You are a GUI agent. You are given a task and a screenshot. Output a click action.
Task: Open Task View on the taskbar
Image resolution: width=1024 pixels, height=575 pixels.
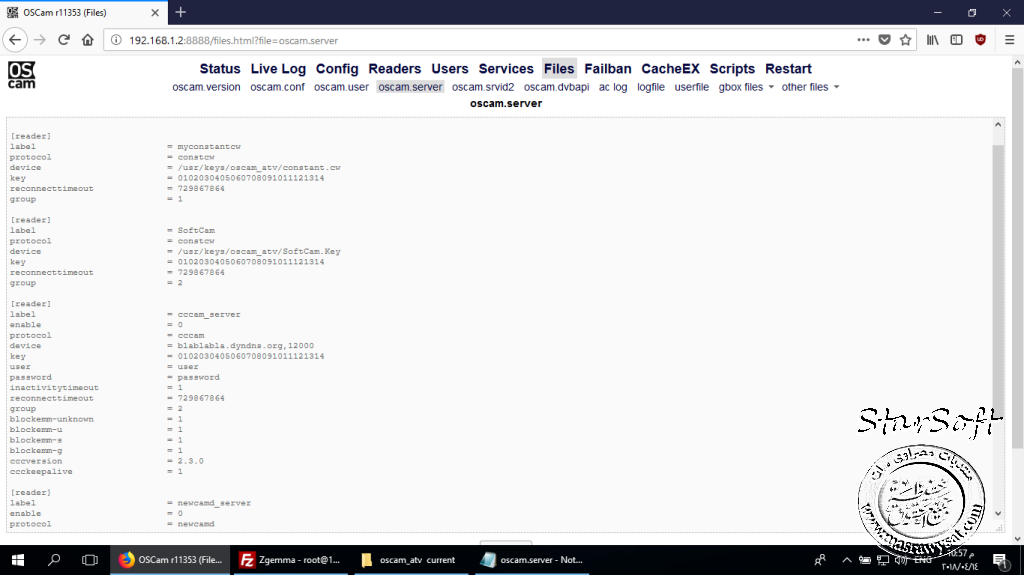coord(89,560)
